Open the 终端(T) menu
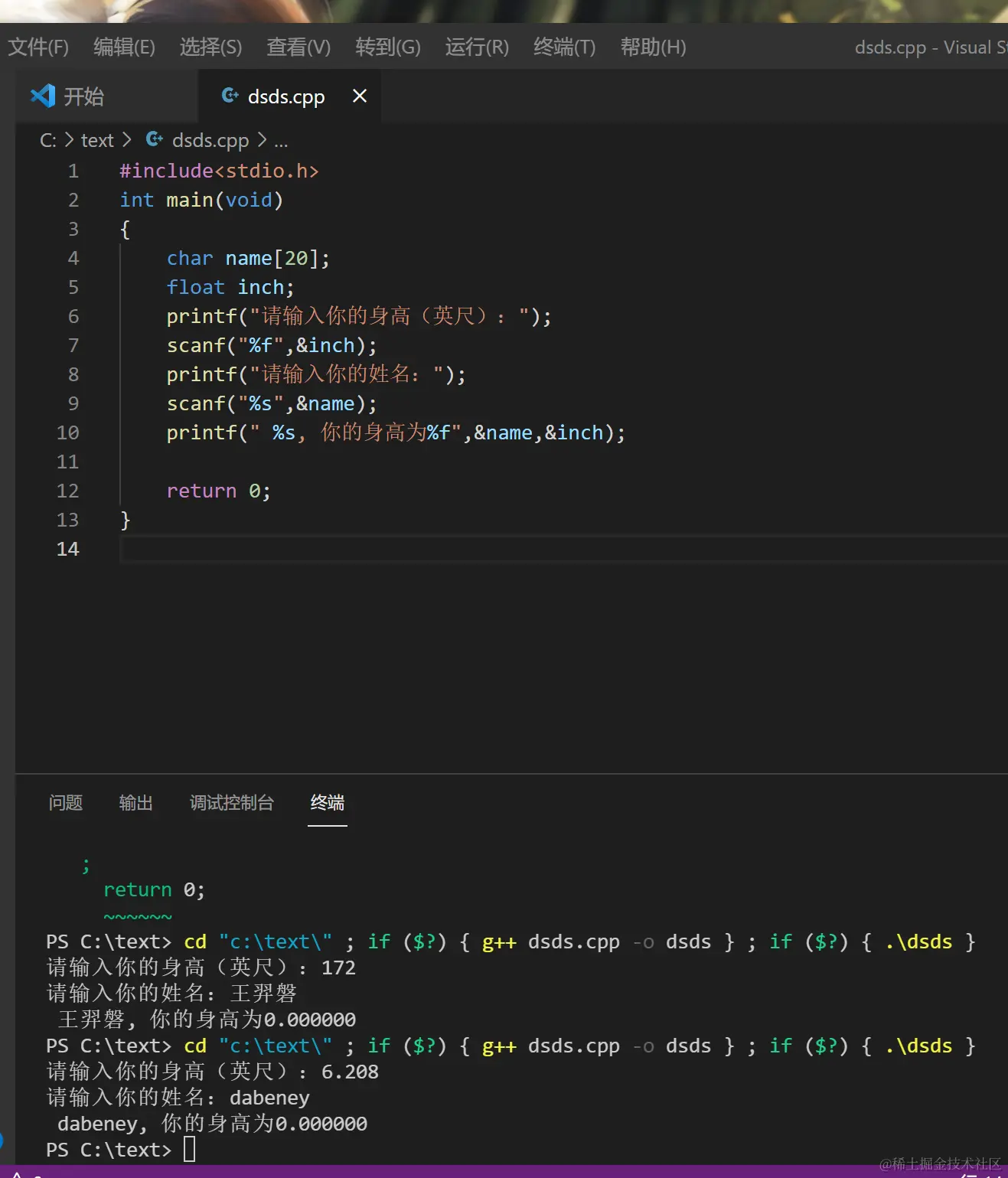Image resolution: width=1008 pixels, height=1178 pixels. pyautogui.click(x=564, y=47)
